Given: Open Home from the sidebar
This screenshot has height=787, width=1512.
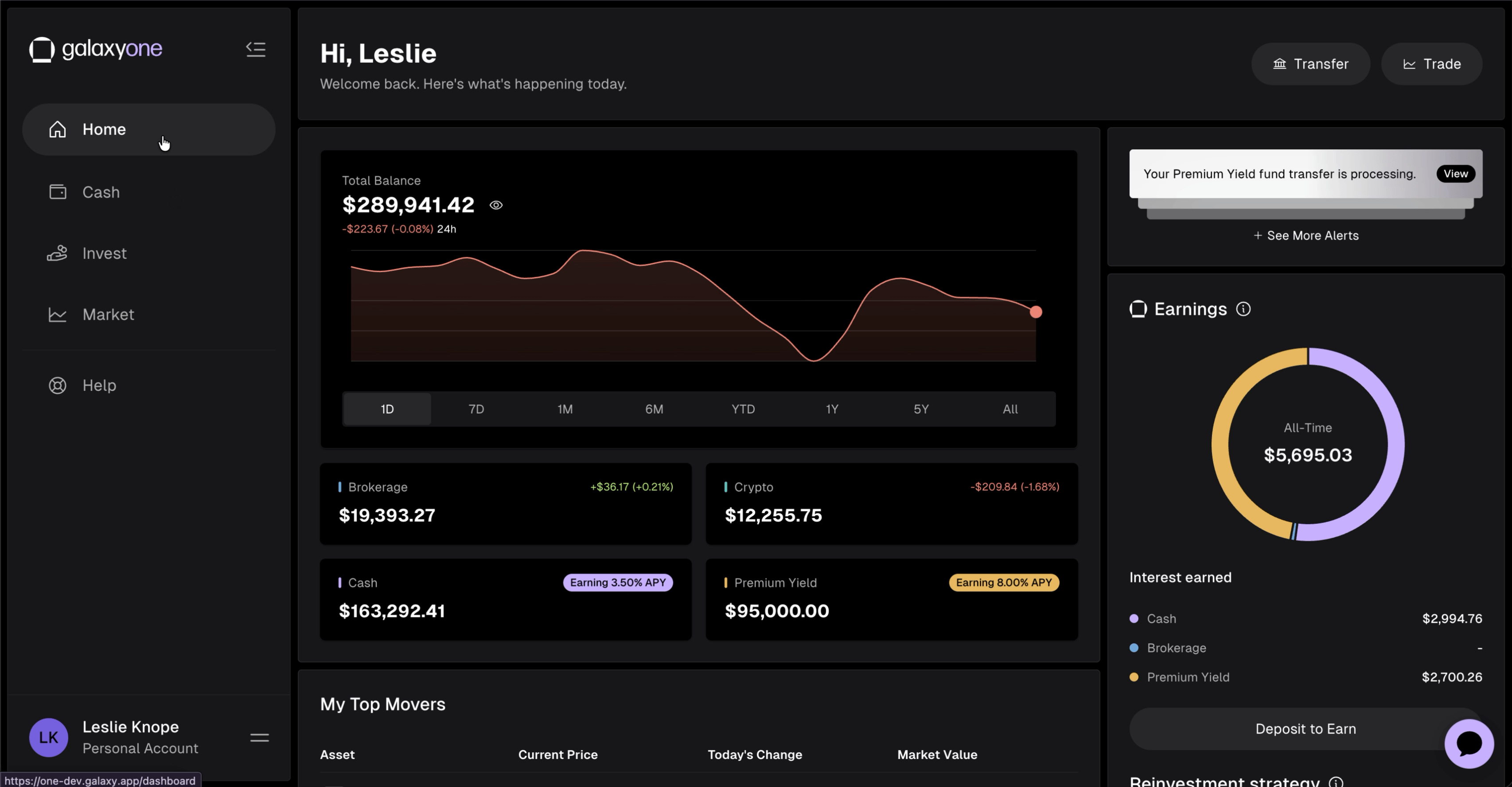Looking at the screenshot, I should click(x=104, y=129).
